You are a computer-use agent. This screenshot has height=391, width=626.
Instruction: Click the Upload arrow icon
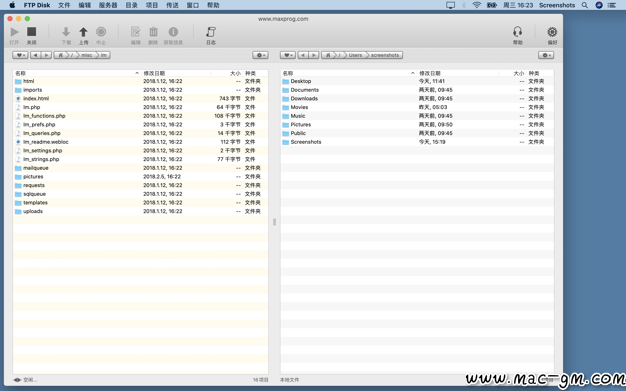click(x=83, y=32)
